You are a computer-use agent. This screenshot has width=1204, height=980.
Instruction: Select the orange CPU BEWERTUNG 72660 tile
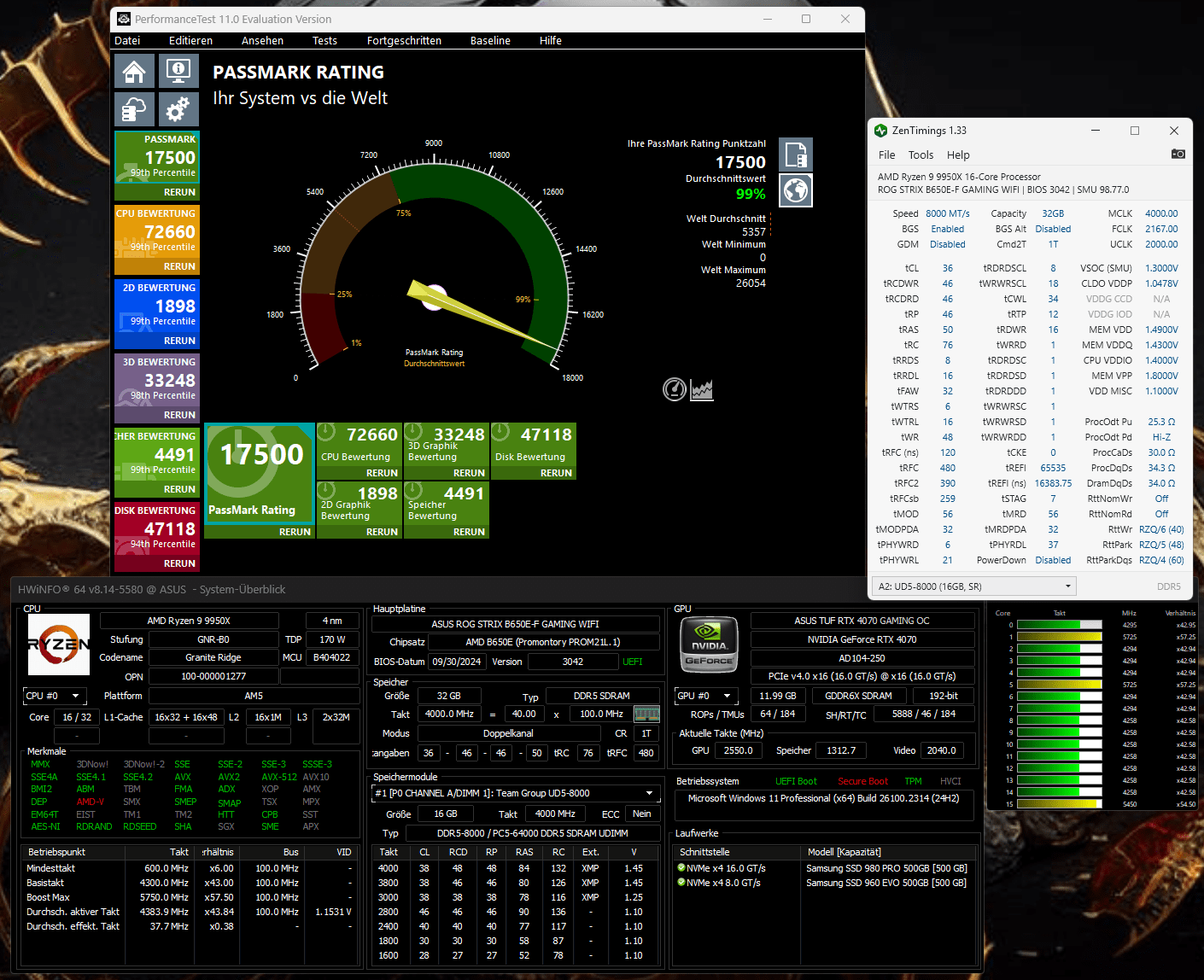click(157, 230)
